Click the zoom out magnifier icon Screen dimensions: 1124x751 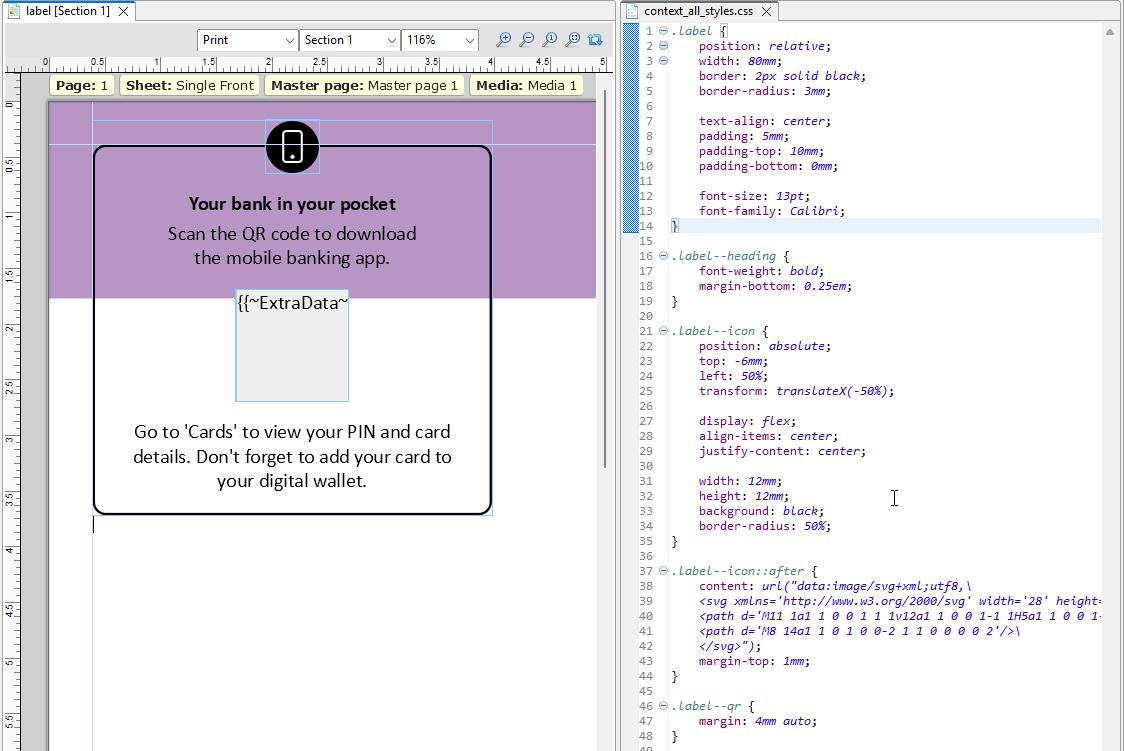527,40
